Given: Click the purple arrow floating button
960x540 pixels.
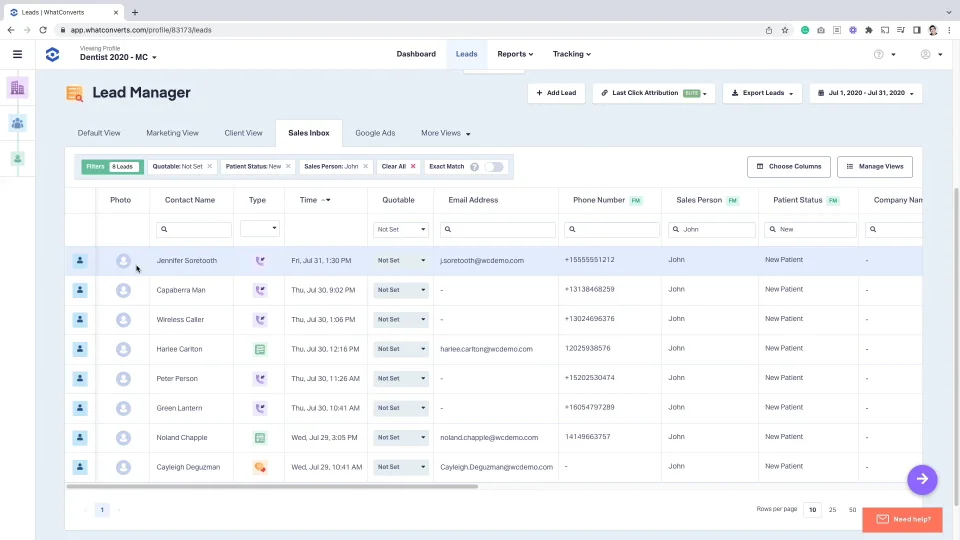Looking at the screenshot, I should click(x=922, y=479).
